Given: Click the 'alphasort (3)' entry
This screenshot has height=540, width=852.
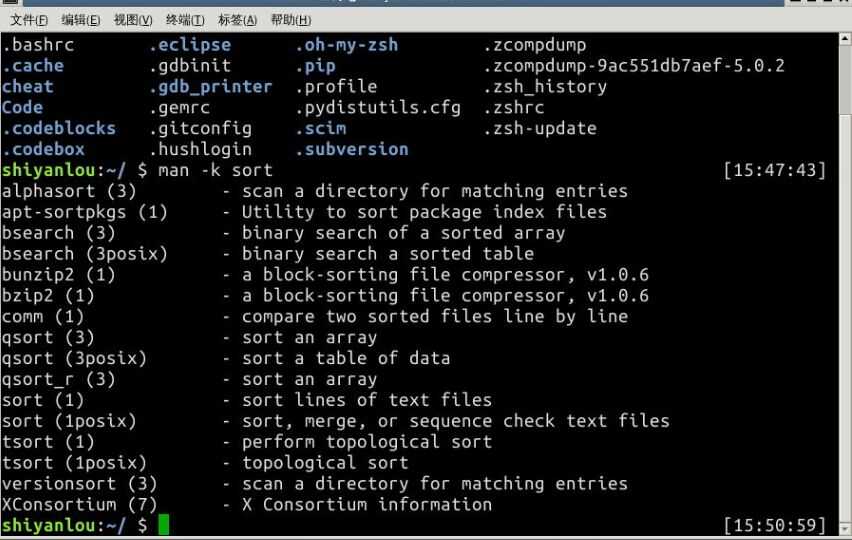Looking at the screenshot, I should 69,191.
